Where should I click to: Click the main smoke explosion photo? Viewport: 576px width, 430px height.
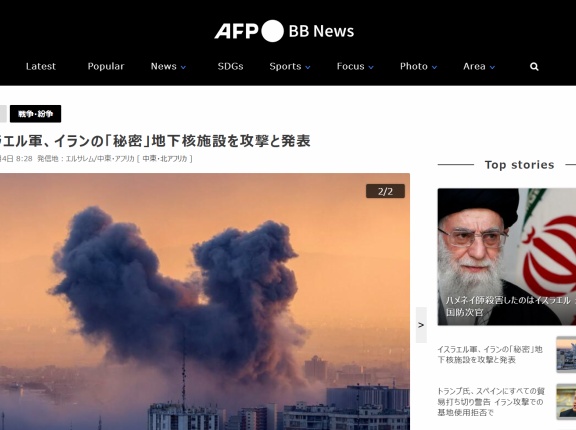pyautogui.click(x=205, y=301)
